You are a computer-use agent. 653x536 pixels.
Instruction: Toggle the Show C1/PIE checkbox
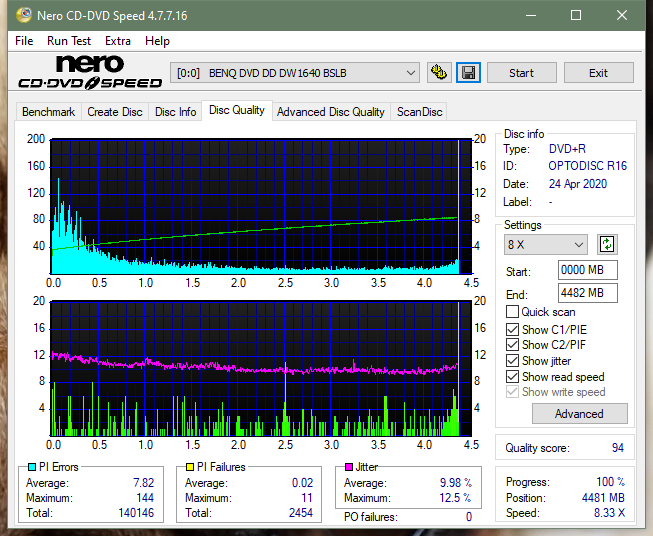click(512, 329)
